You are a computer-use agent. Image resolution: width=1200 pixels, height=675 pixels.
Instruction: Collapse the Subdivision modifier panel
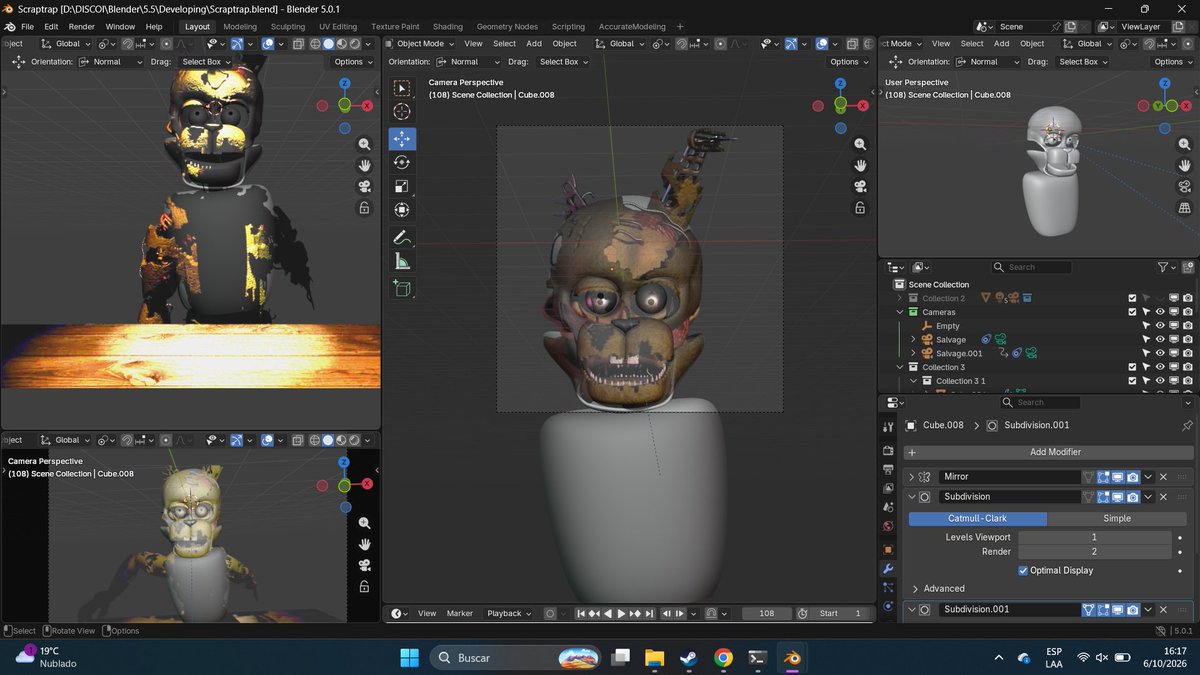click(x=911, y=497)
